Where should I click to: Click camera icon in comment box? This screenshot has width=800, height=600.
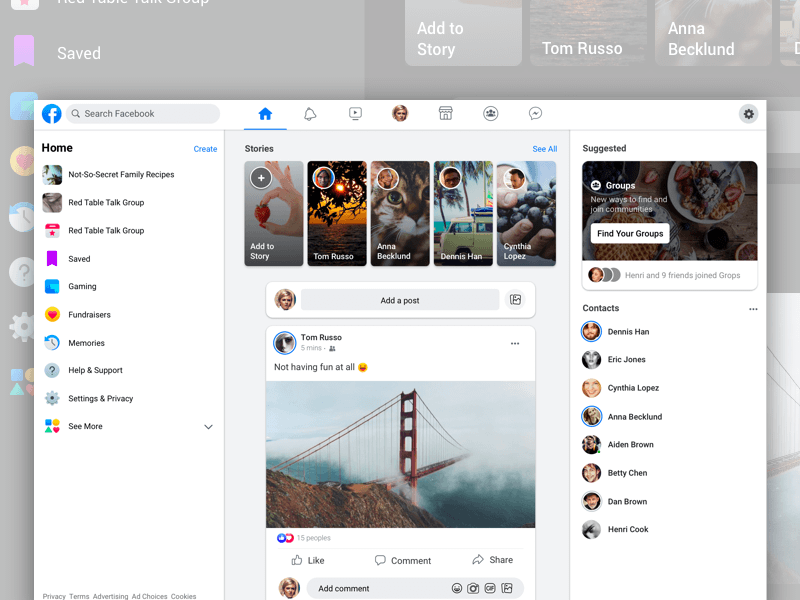click(x=473, y=588)
